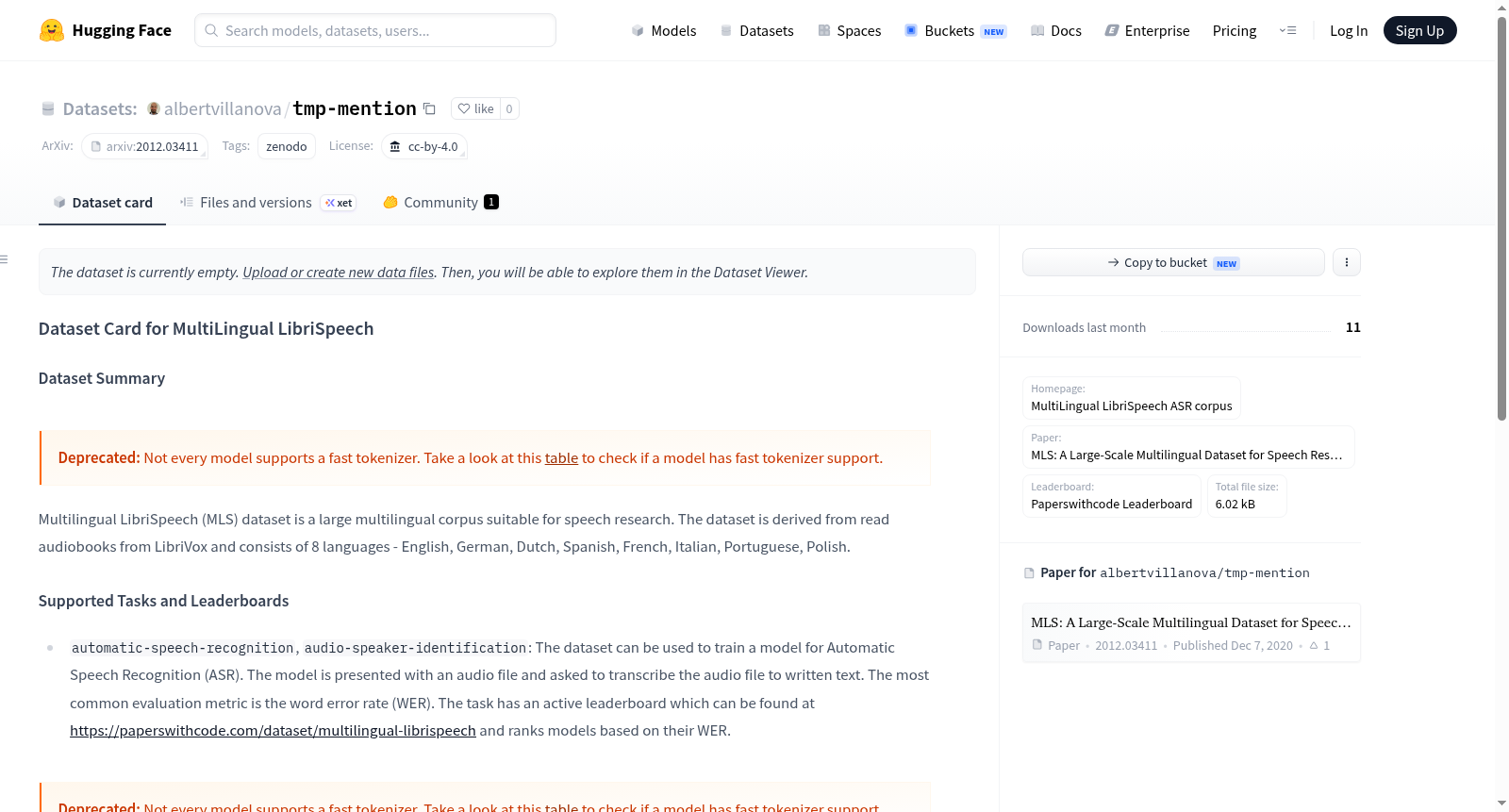
Task: Open the Paperswithcode Leaderboard link
Action: coord(1112,496)
